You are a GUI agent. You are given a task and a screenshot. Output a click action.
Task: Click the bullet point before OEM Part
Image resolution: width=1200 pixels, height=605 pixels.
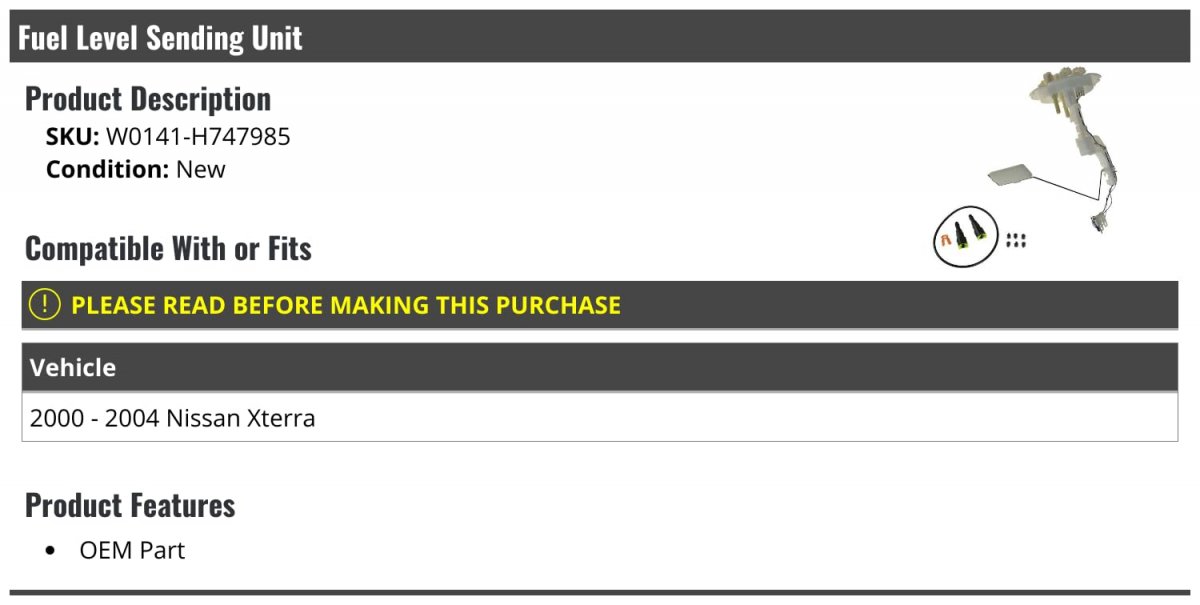point(51,551)
